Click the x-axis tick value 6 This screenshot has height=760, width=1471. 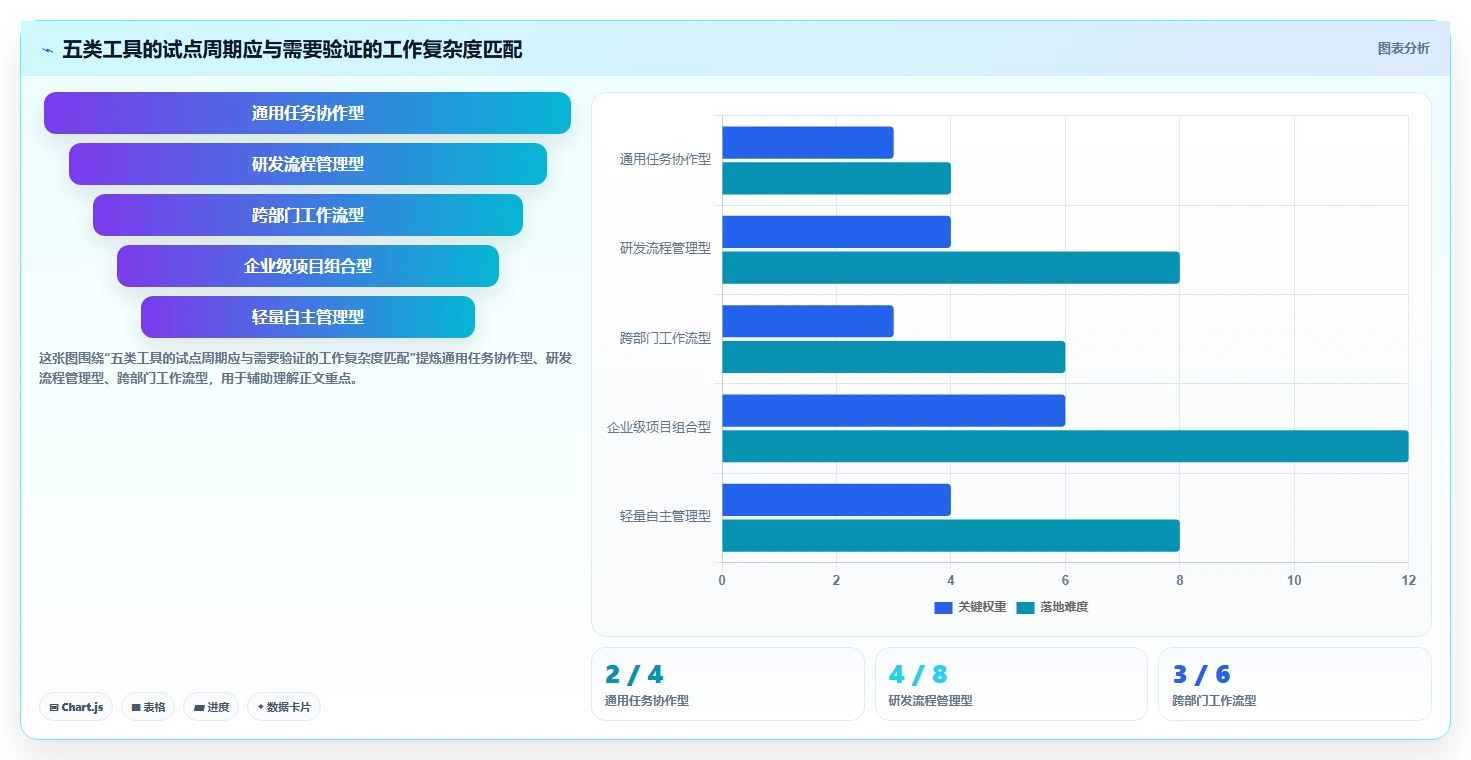click(x=1065, y=580)
